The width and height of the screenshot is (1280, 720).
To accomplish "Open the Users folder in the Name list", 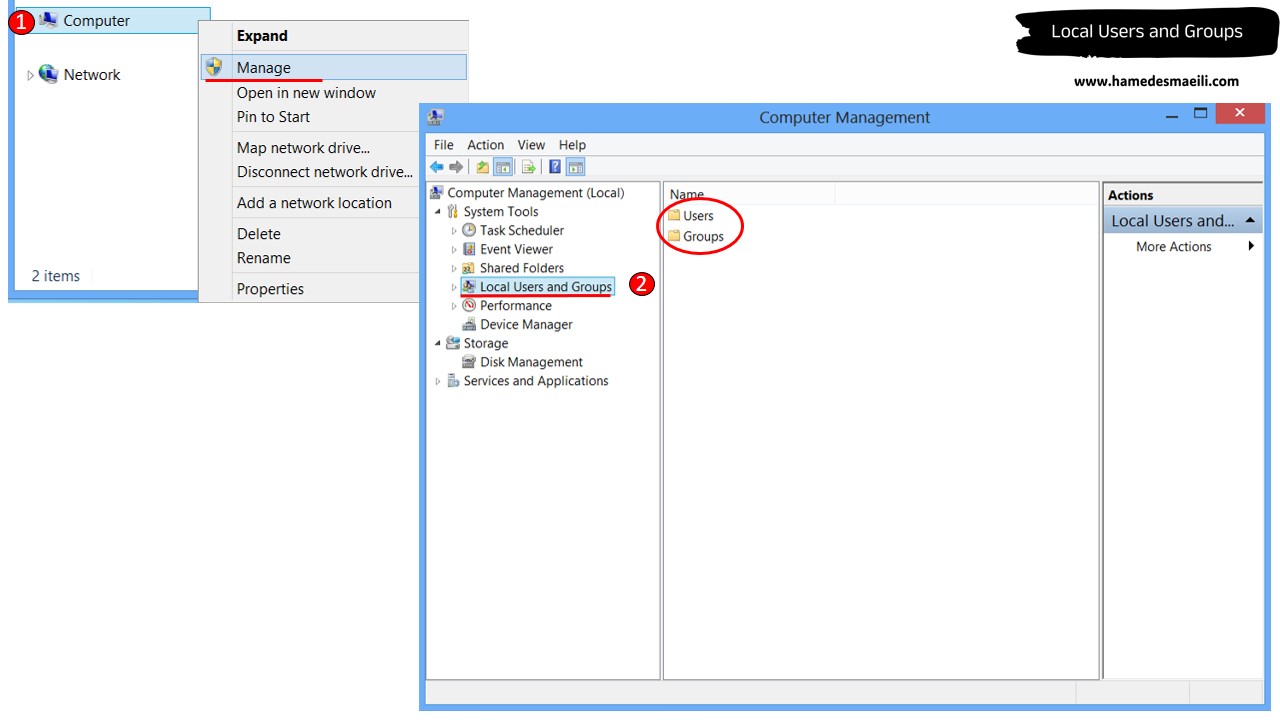I will tap(691, 216).
